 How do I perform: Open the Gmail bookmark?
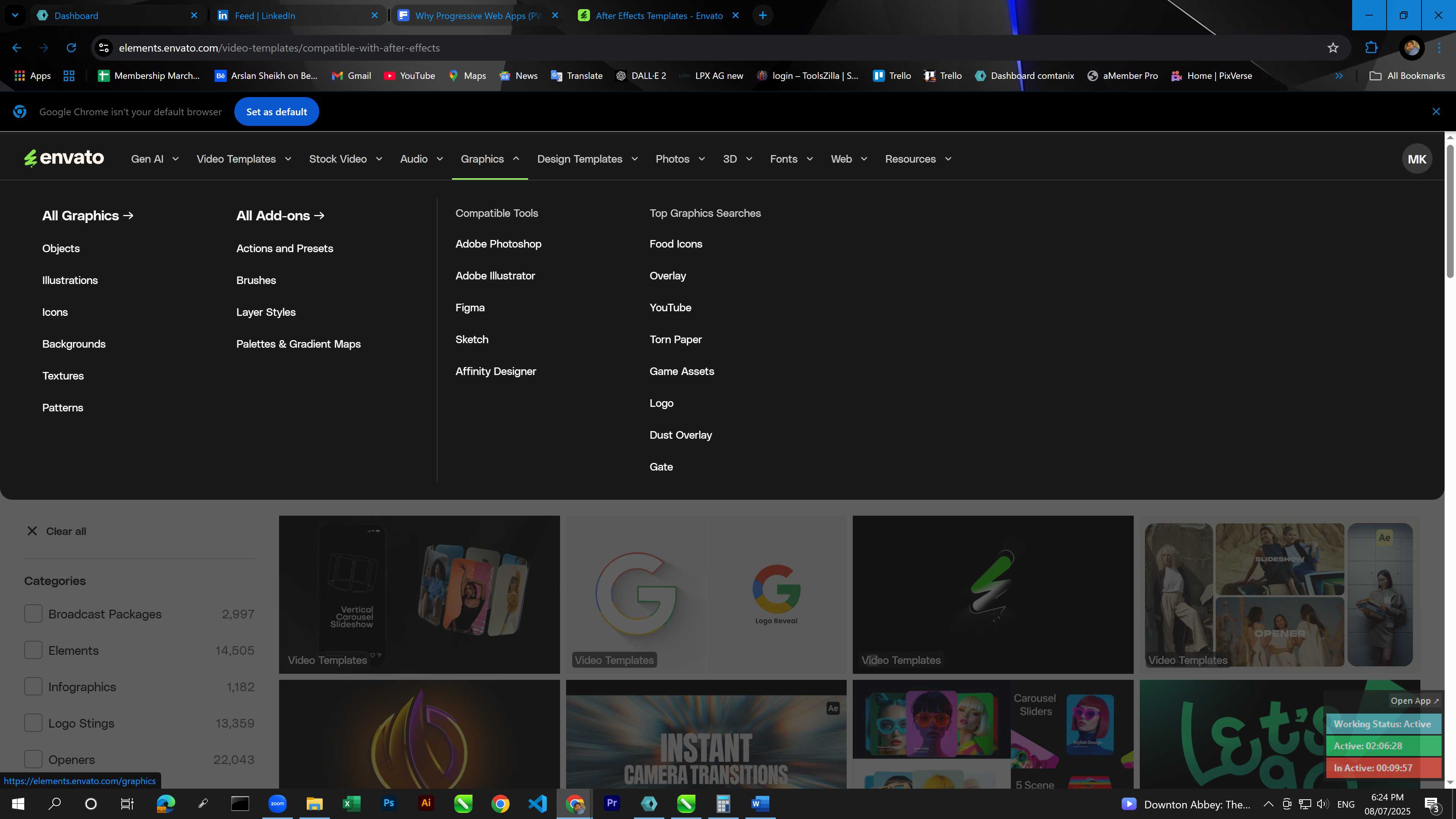351,76
